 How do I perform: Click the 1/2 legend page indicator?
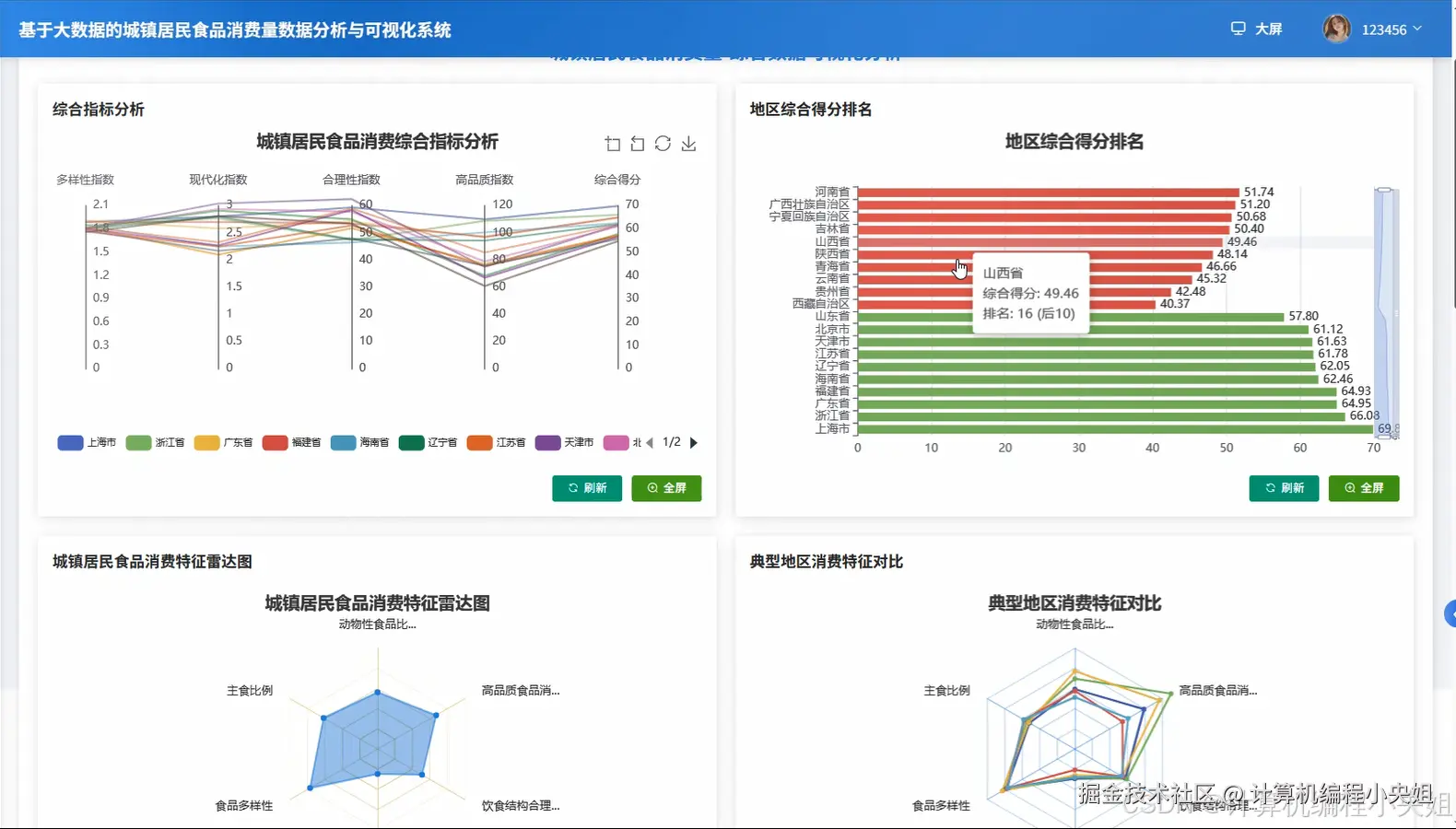click(672, 443)
